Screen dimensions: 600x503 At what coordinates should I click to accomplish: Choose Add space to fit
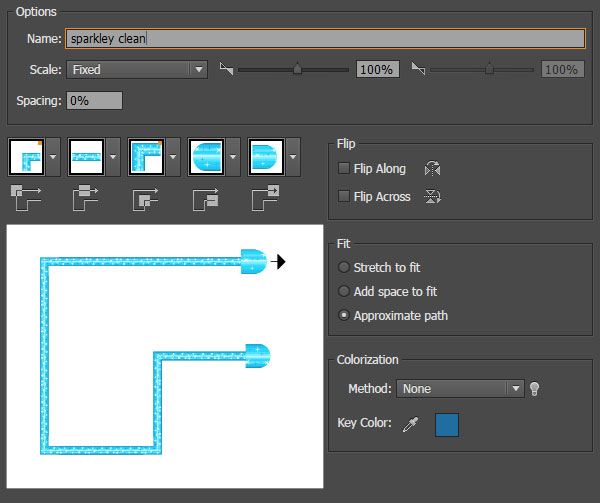coord(345,292)
